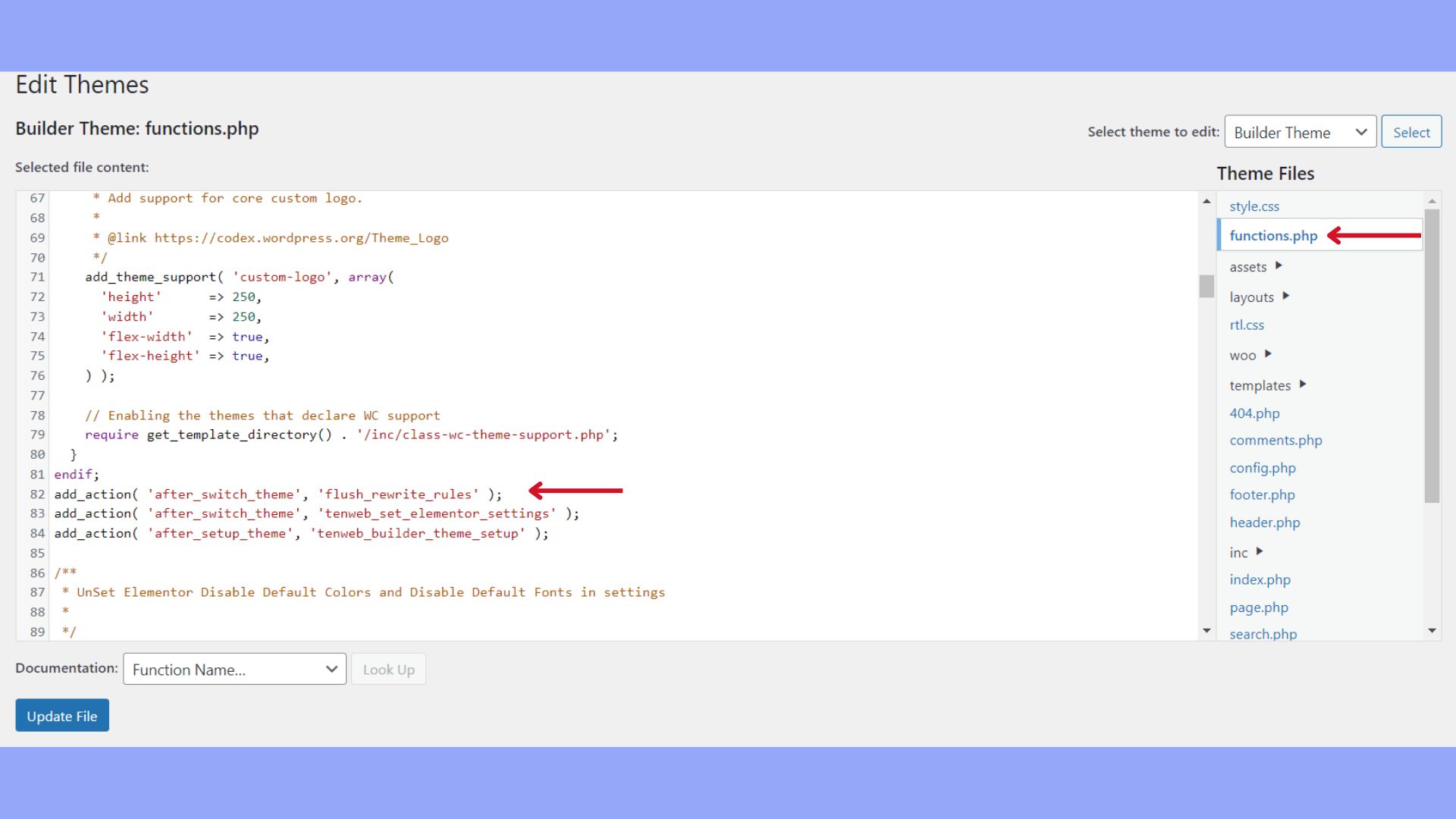1456x819 pixels.
Task: Open the rtl.css file
Action: [x=1246, y=325]
